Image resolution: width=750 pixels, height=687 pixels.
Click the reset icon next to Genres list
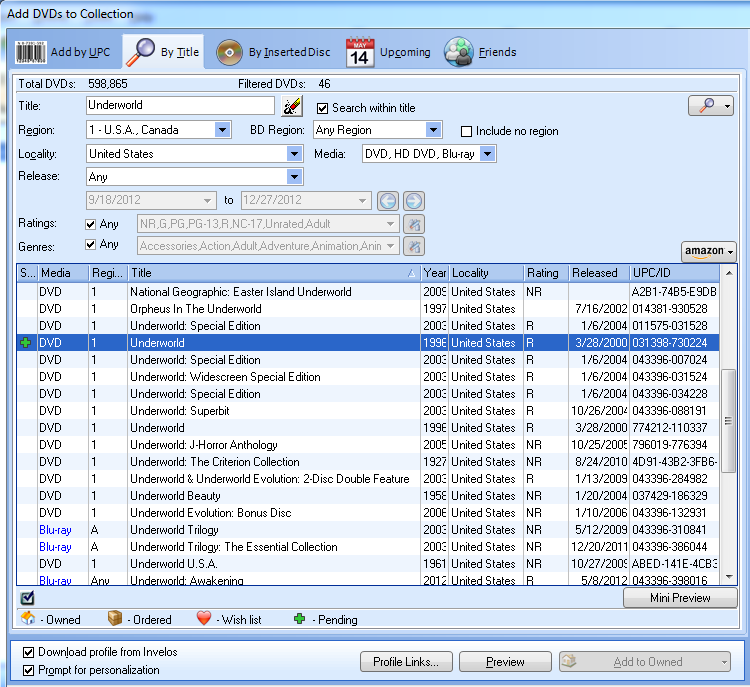[414, 246]
